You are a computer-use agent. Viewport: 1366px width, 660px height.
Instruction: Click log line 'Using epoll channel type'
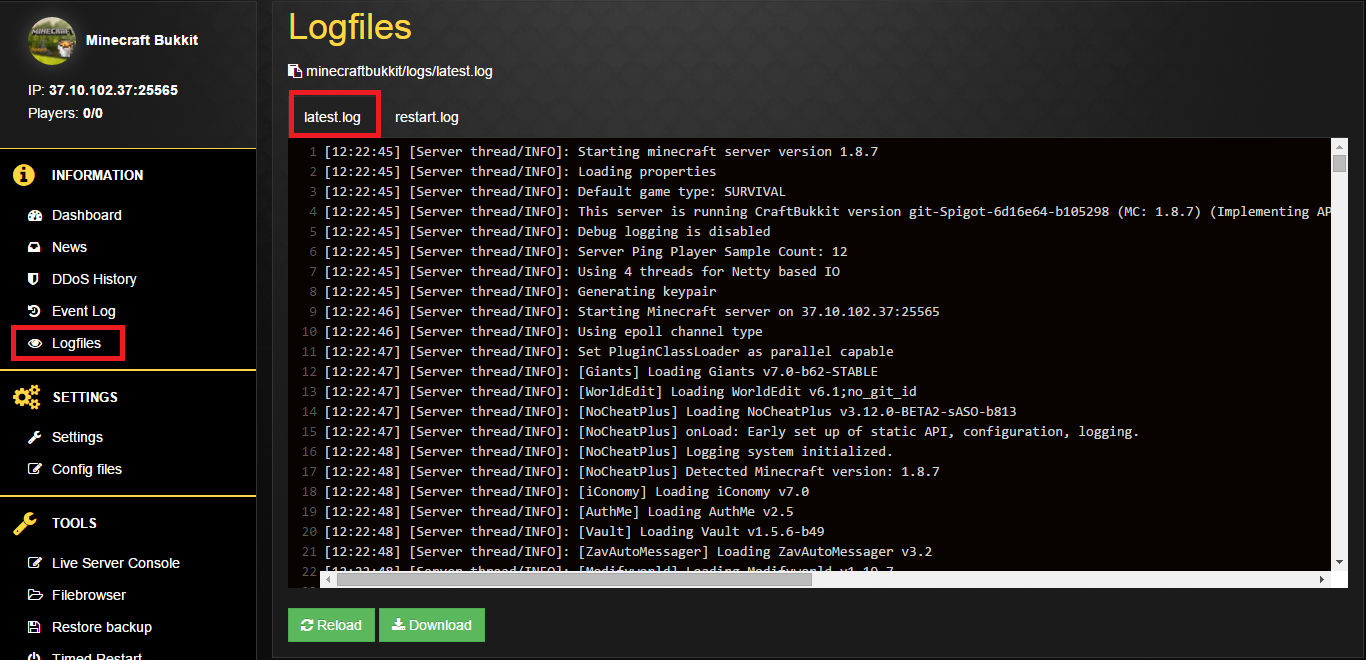coord(543,331)
